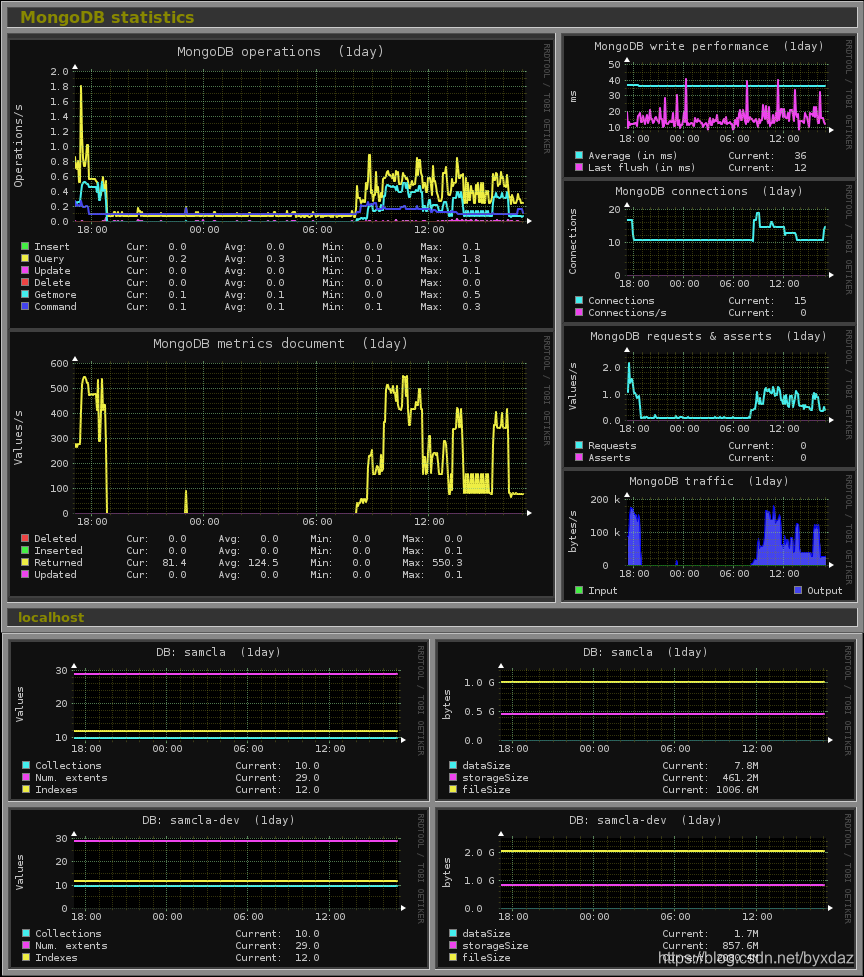Click the cyan Getmore legend swatch

[x=25, y=295]
